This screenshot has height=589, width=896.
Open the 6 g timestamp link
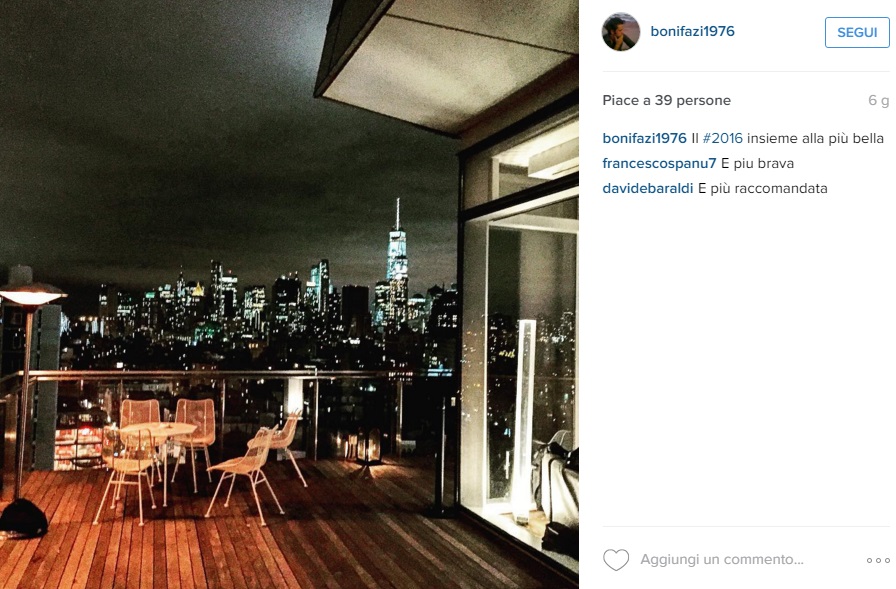(x=879, y=101)
